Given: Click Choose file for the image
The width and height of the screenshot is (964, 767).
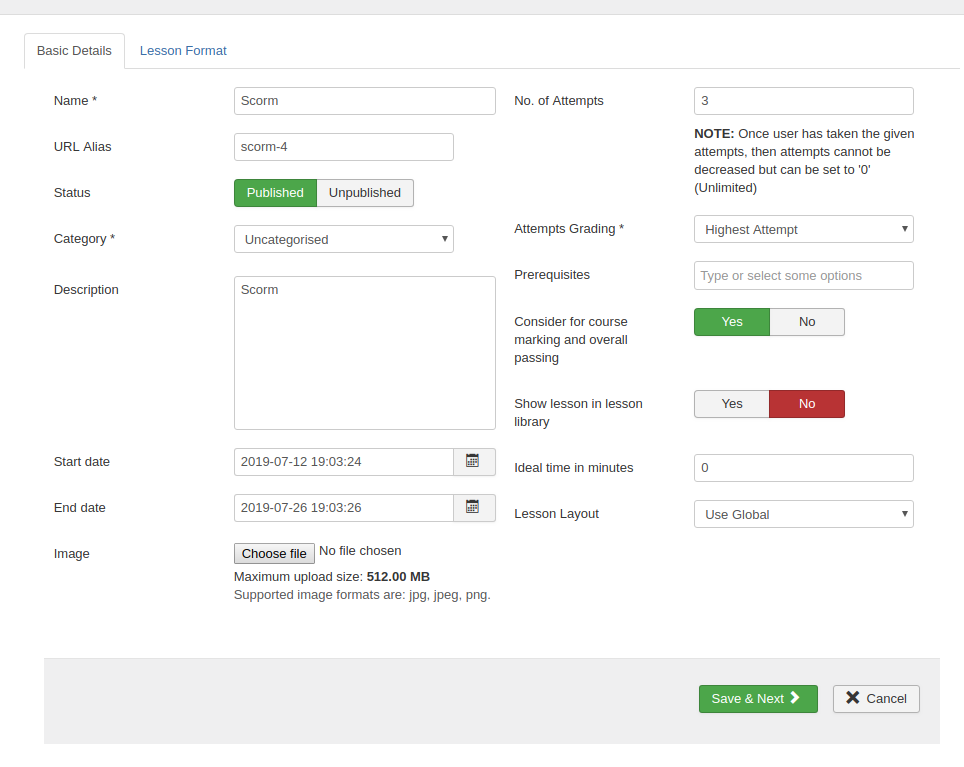Looking at the screenshot, I should [274, 554].
